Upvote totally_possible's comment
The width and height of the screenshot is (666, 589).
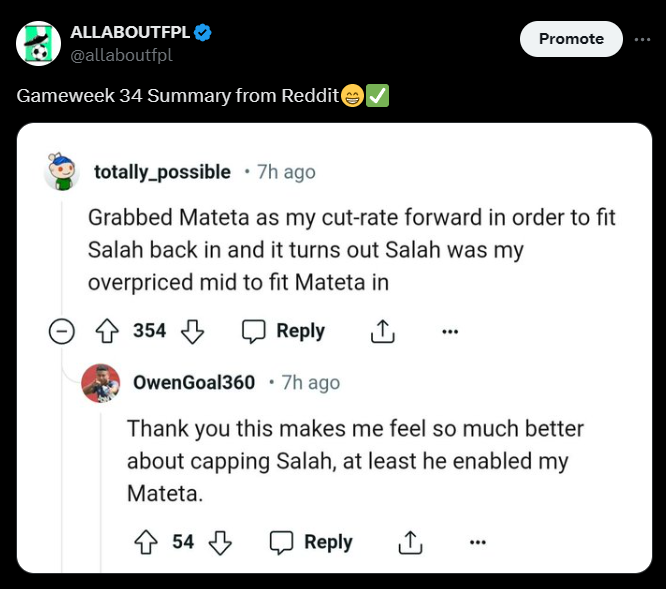point(107,331)
